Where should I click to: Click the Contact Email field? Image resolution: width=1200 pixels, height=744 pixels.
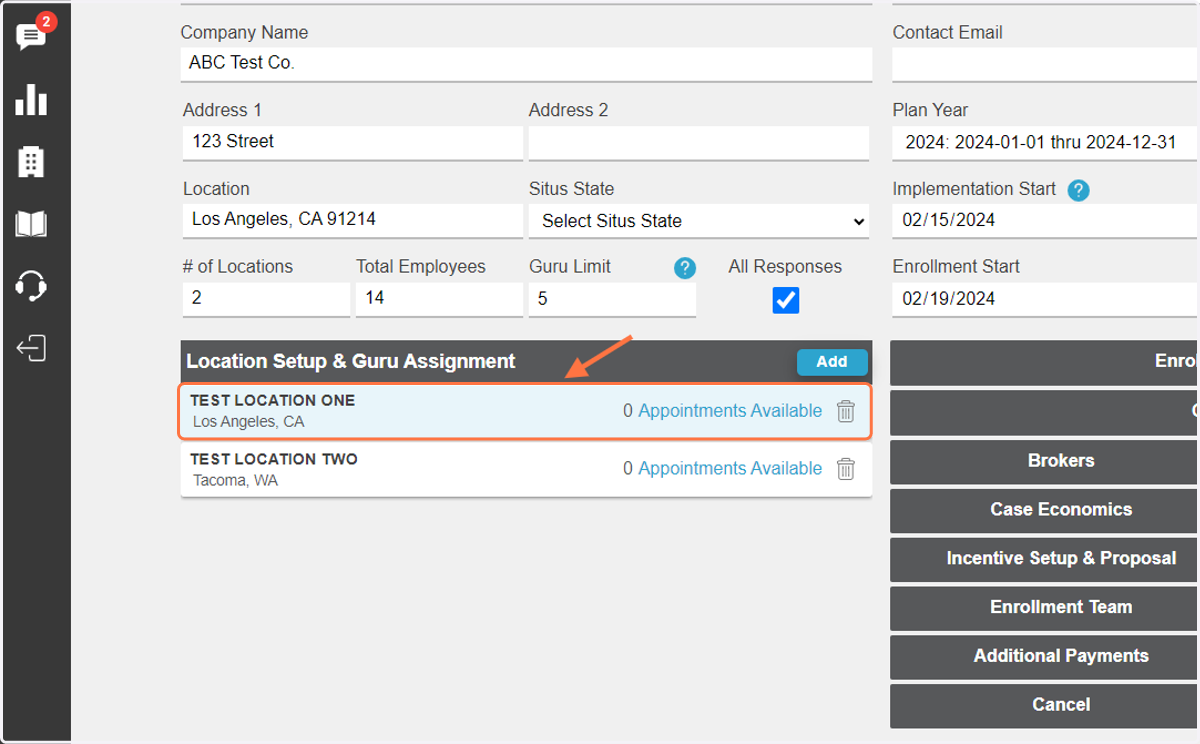(x=1045, y=65)
